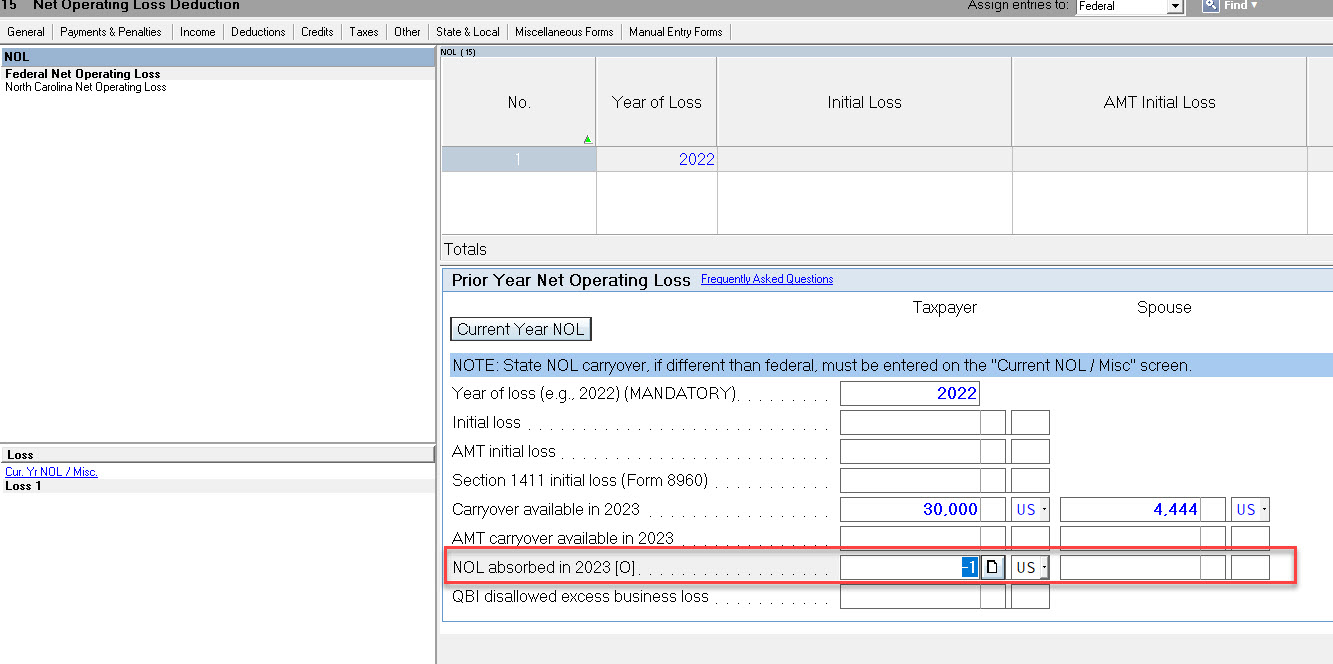
Task: Switch to the Miscellaneous Forms tab
Action: pos(564,31)
